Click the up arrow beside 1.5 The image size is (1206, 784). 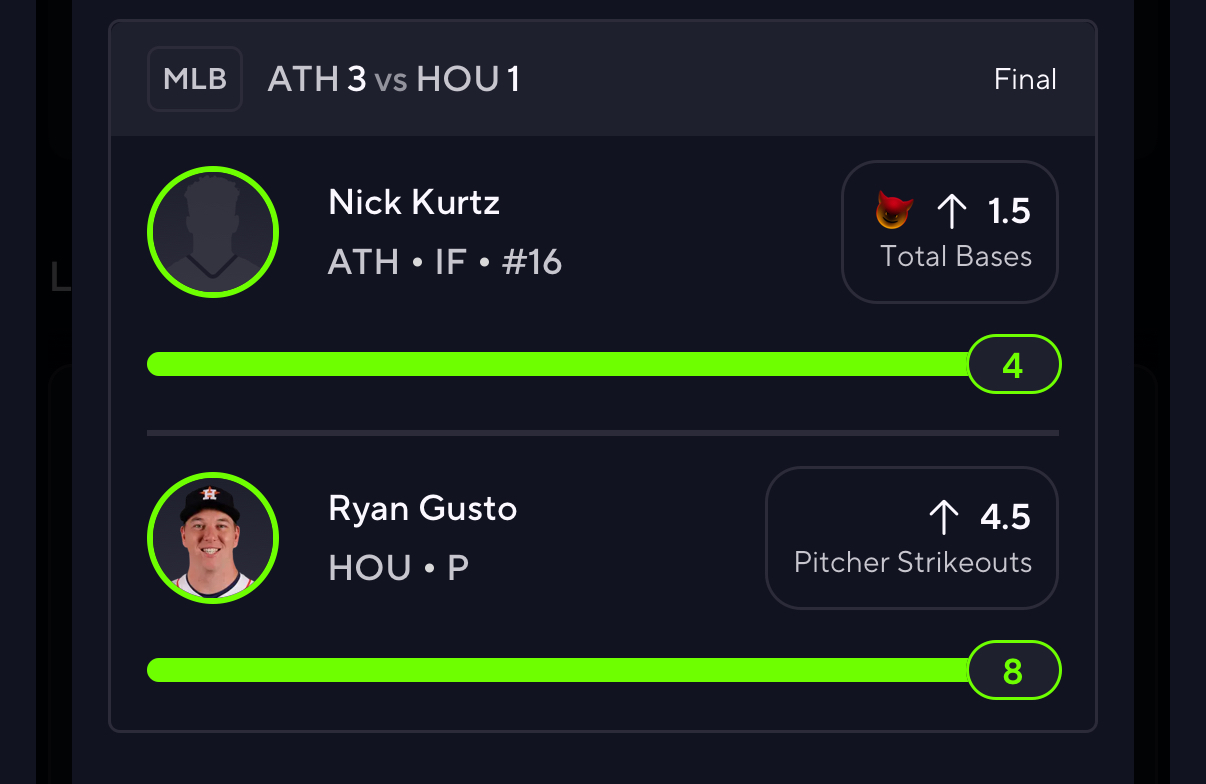[x=951, y=211]
